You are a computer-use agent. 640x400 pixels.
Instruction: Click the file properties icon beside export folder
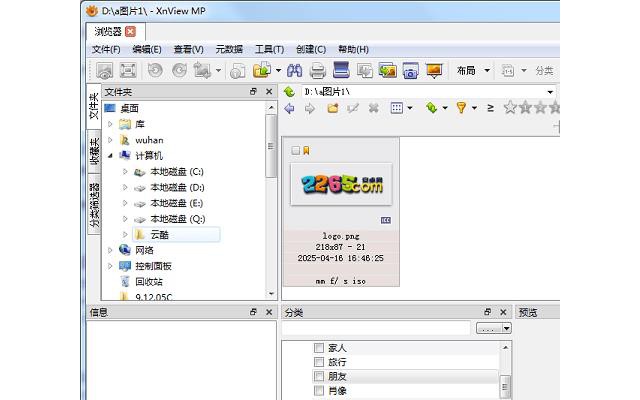click(x=238, y=71)
